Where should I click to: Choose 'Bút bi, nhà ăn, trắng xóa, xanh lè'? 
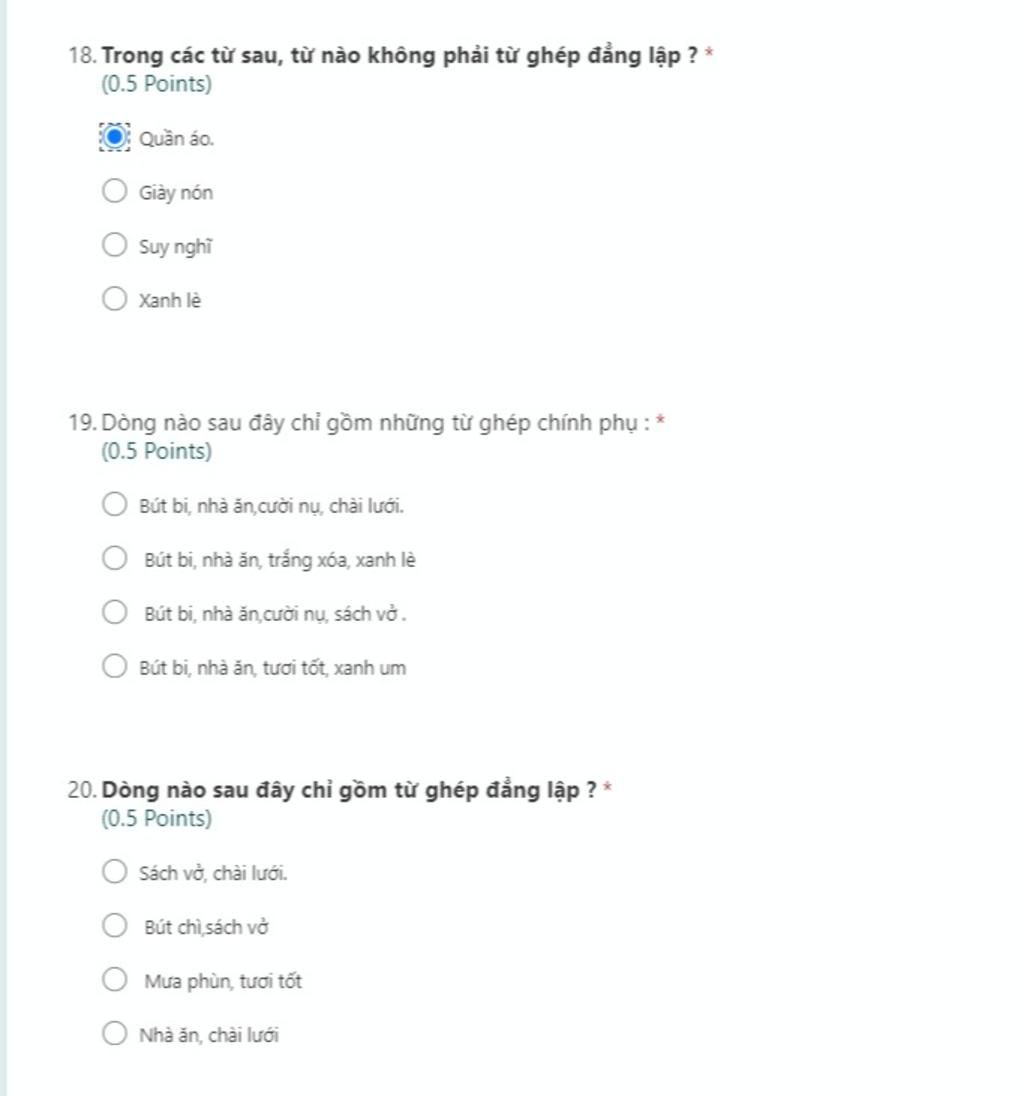pos(115,558)
